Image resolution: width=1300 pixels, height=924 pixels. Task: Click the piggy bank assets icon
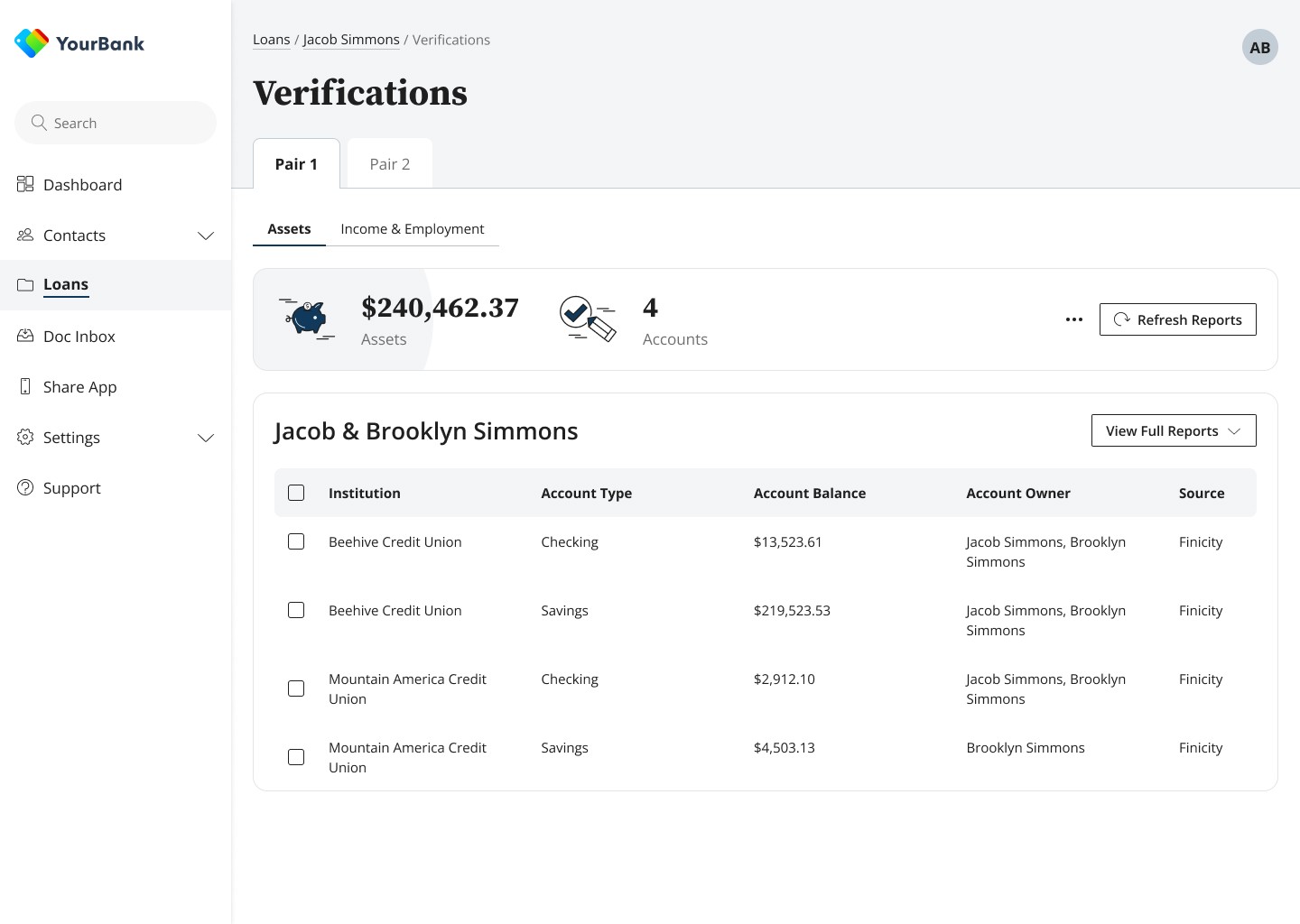[309, 319]
